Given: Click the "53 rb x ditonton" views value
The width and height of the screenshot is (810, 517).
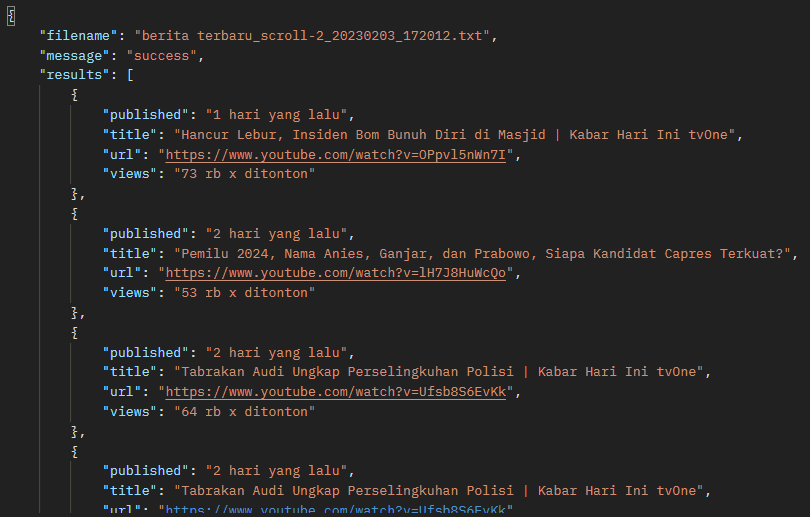Looking at the screenshot, I should [244, 293].
